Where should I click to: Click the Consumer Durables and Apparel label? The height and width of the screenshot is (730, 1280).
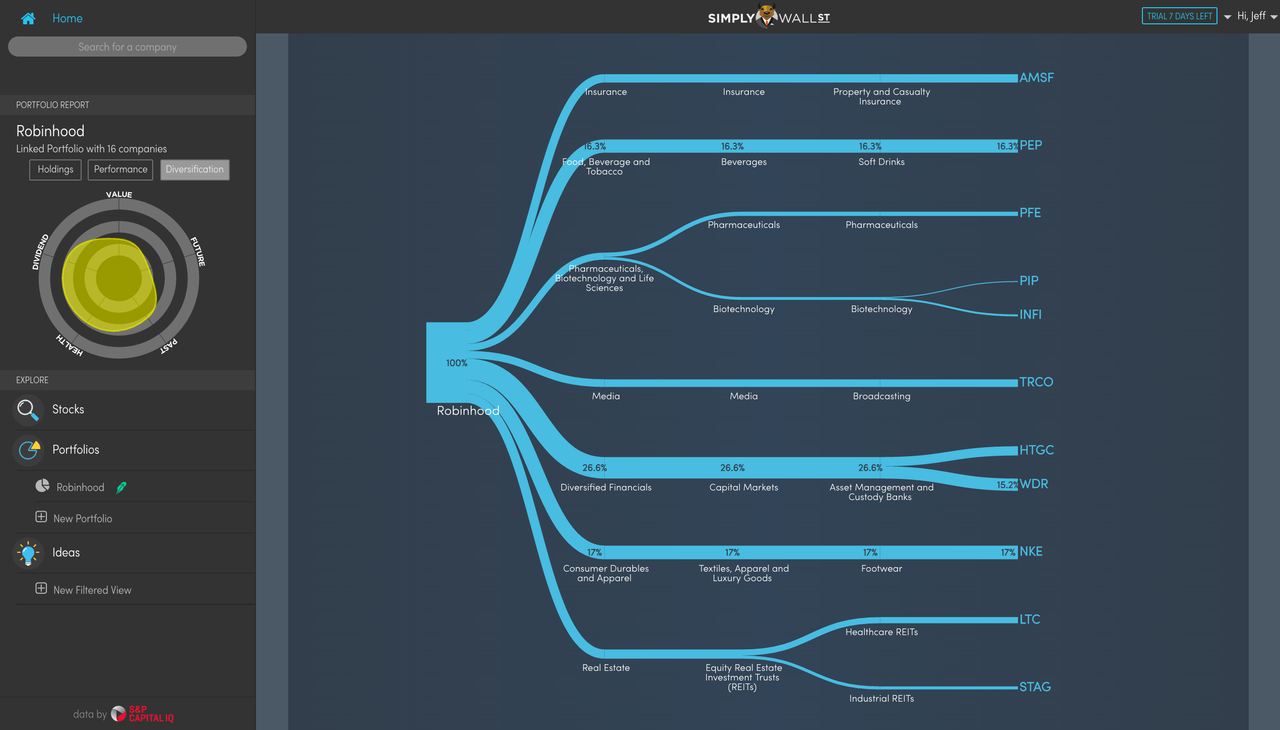(x=606, y=574)
